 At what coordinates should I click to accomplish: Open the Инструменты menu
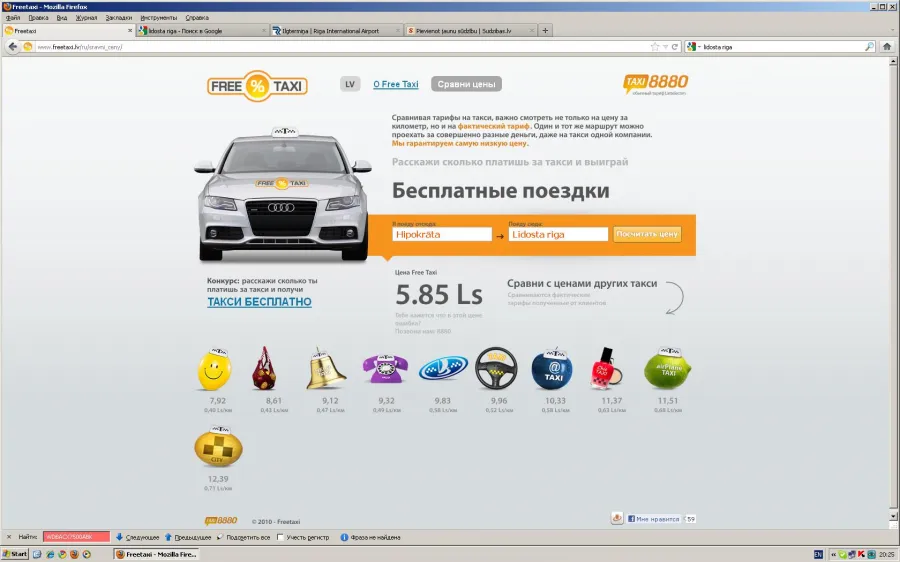(159, 18)
